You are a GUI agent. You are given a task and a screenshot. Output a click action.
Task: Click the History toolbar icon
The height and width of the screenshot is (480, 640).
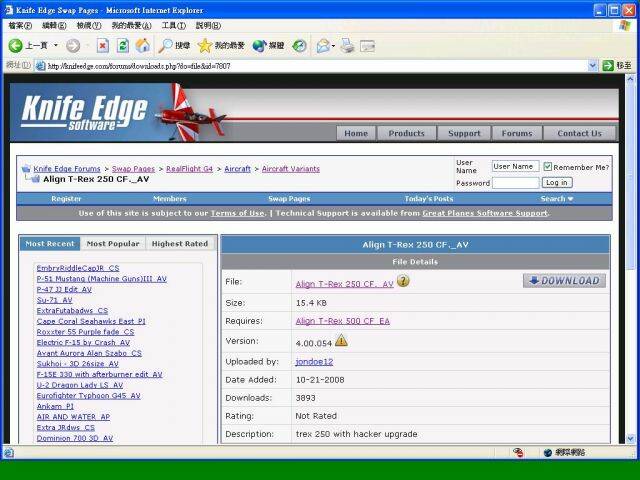pyautogui.click(x=299, y=46)
